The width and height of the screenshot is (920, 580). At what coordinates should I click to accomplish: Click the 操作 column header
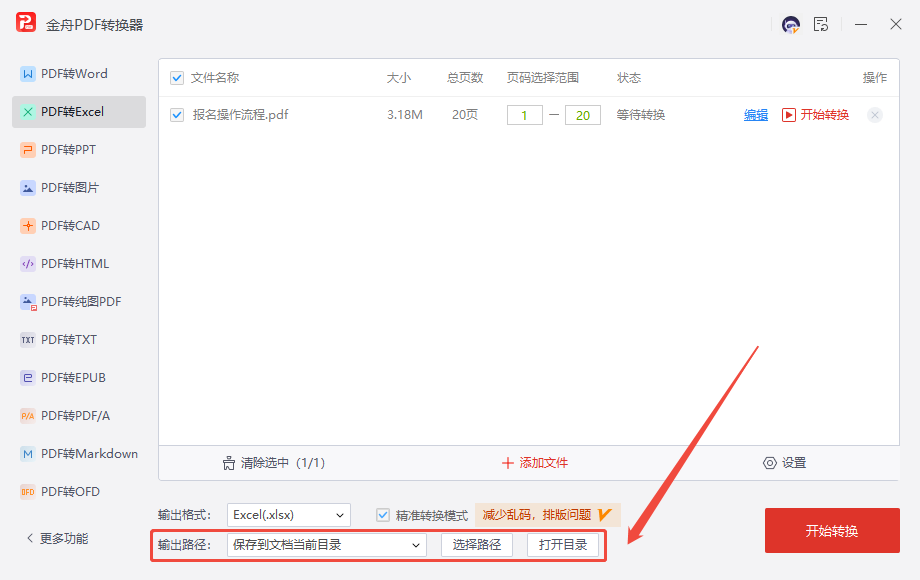click(875, 78)
